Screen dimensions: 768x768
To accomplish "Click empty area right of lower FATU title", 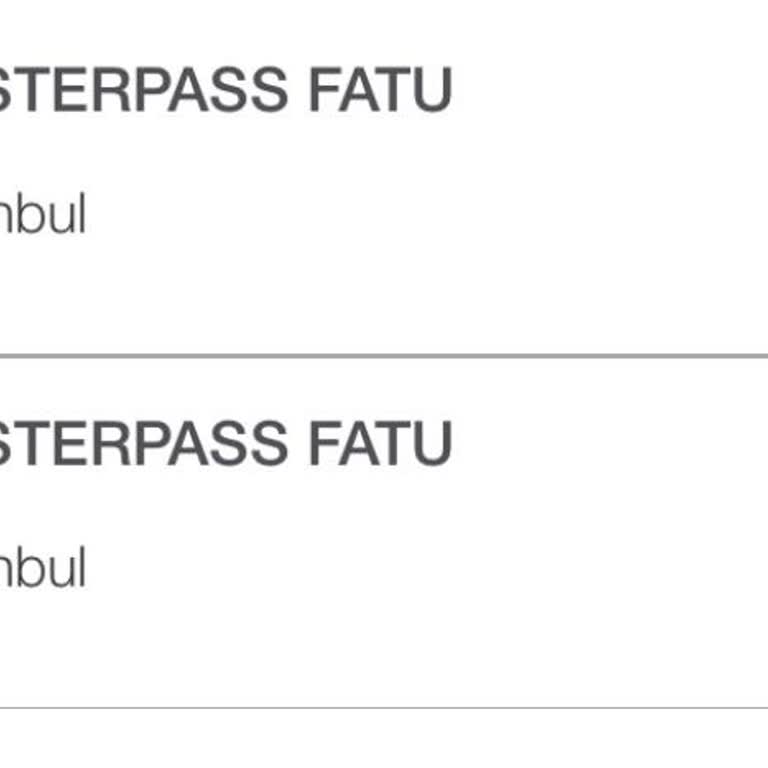I will [x=610, y=444].
